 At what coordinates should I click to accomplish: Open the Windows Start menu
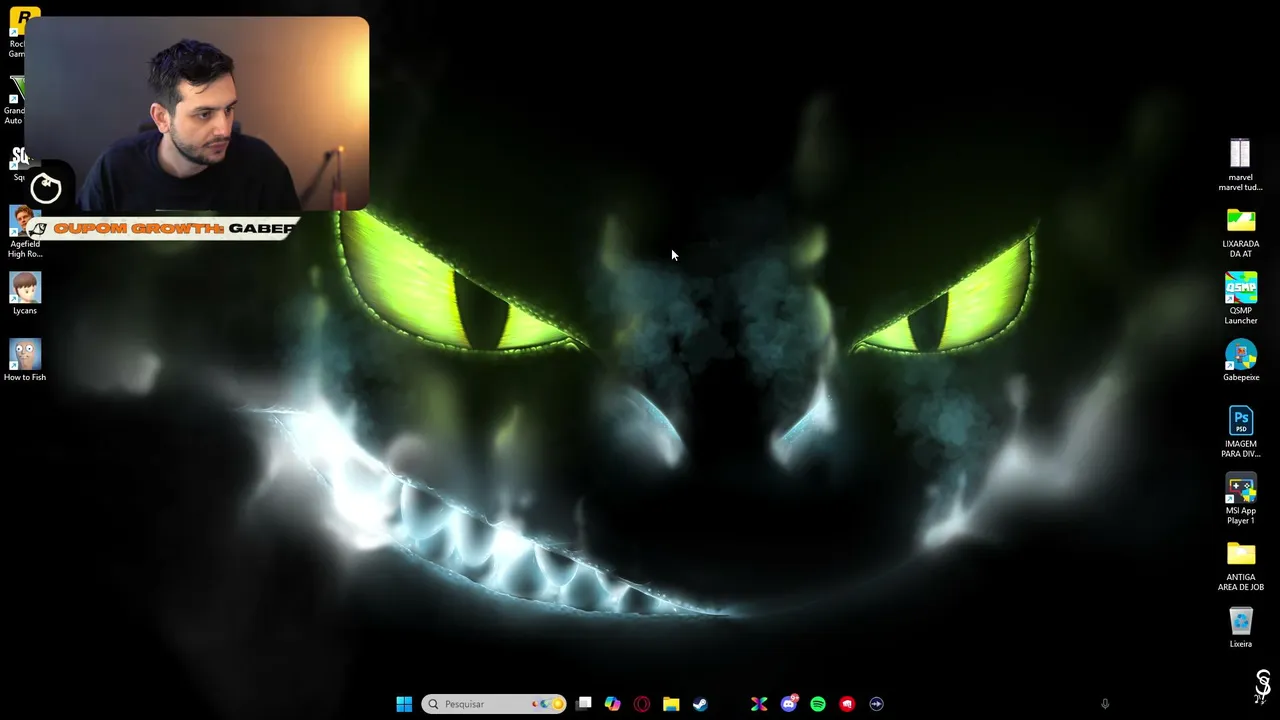(404, 704)
